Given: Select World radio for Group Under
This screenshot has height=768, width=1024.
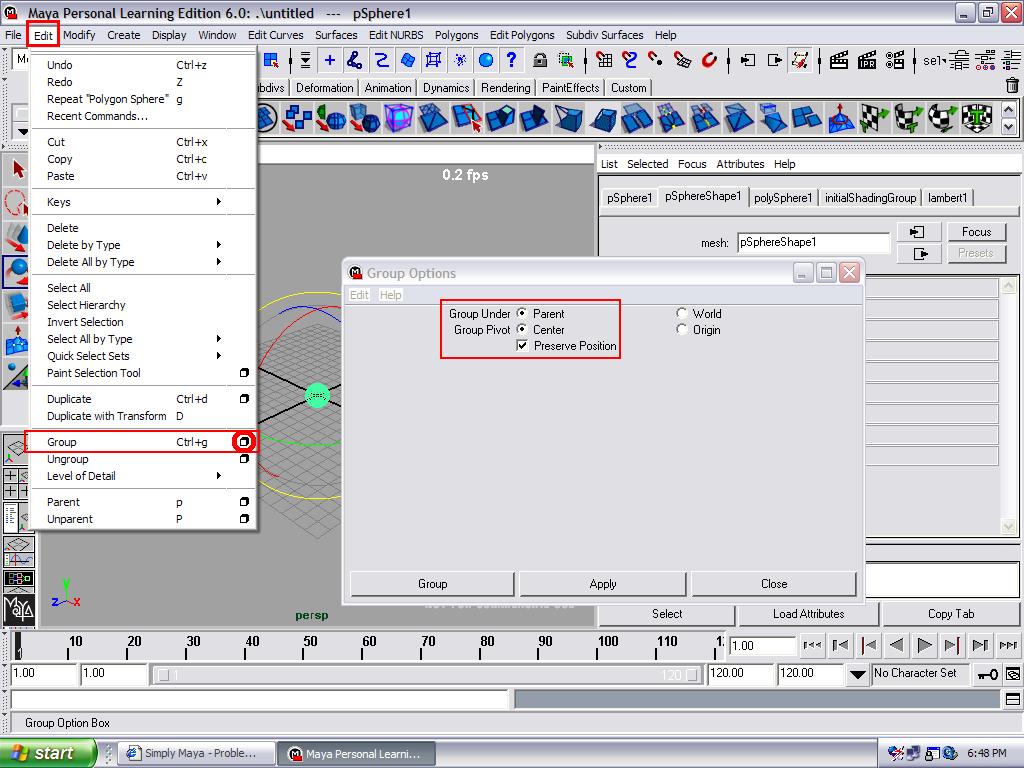Looking at the screenshot, I should [682, 313].
